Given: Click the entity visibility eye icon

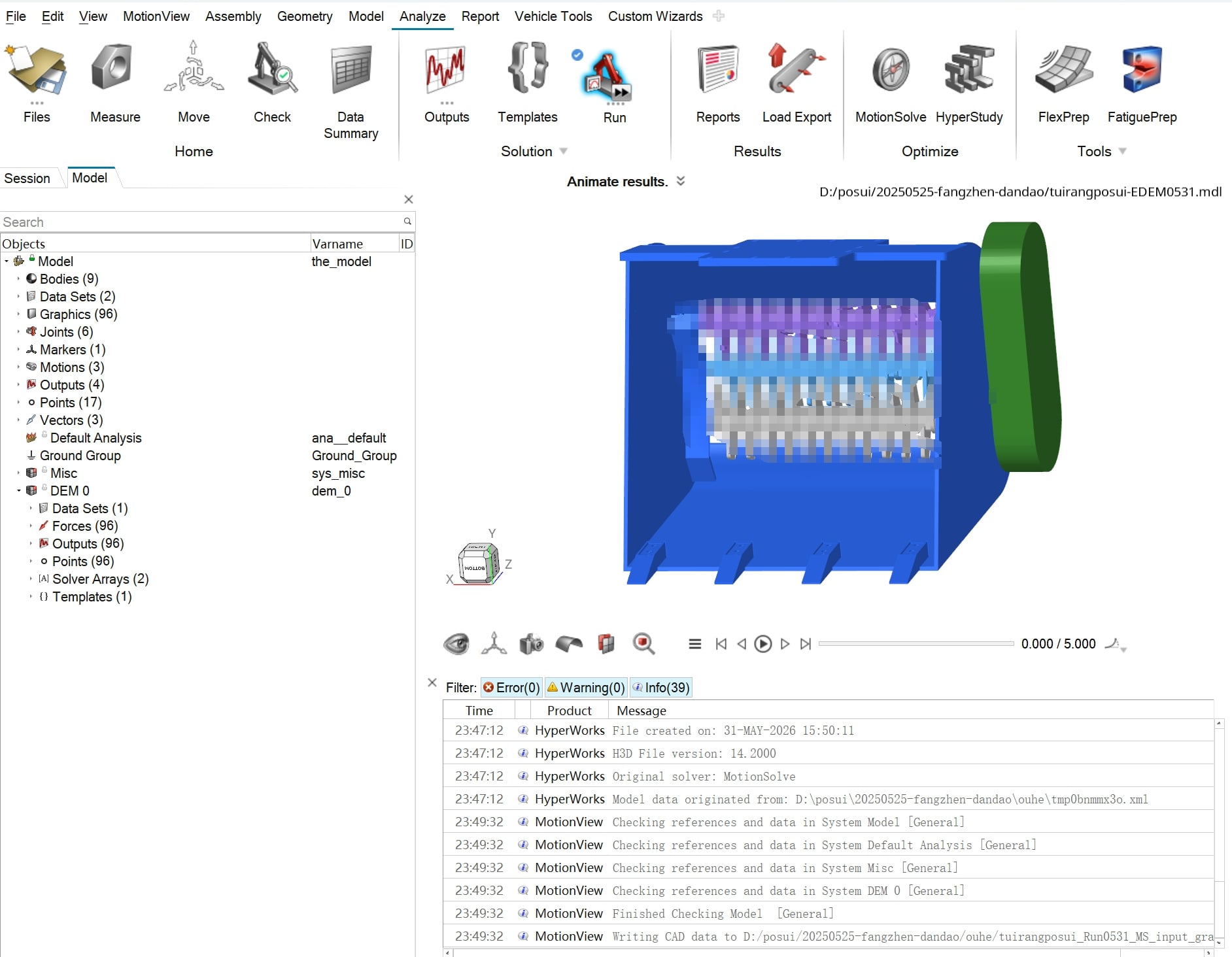Looking at the screenshot, I should [456, 644].
